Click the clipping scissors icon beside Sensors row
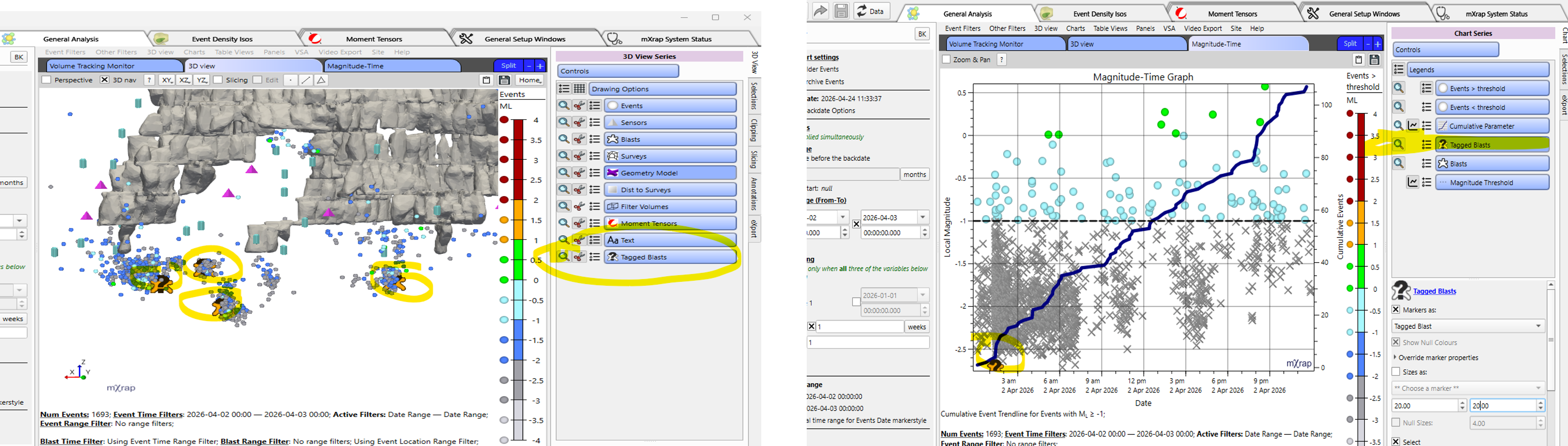This screenshot has height=446, width=1568. tap(580, 122)
